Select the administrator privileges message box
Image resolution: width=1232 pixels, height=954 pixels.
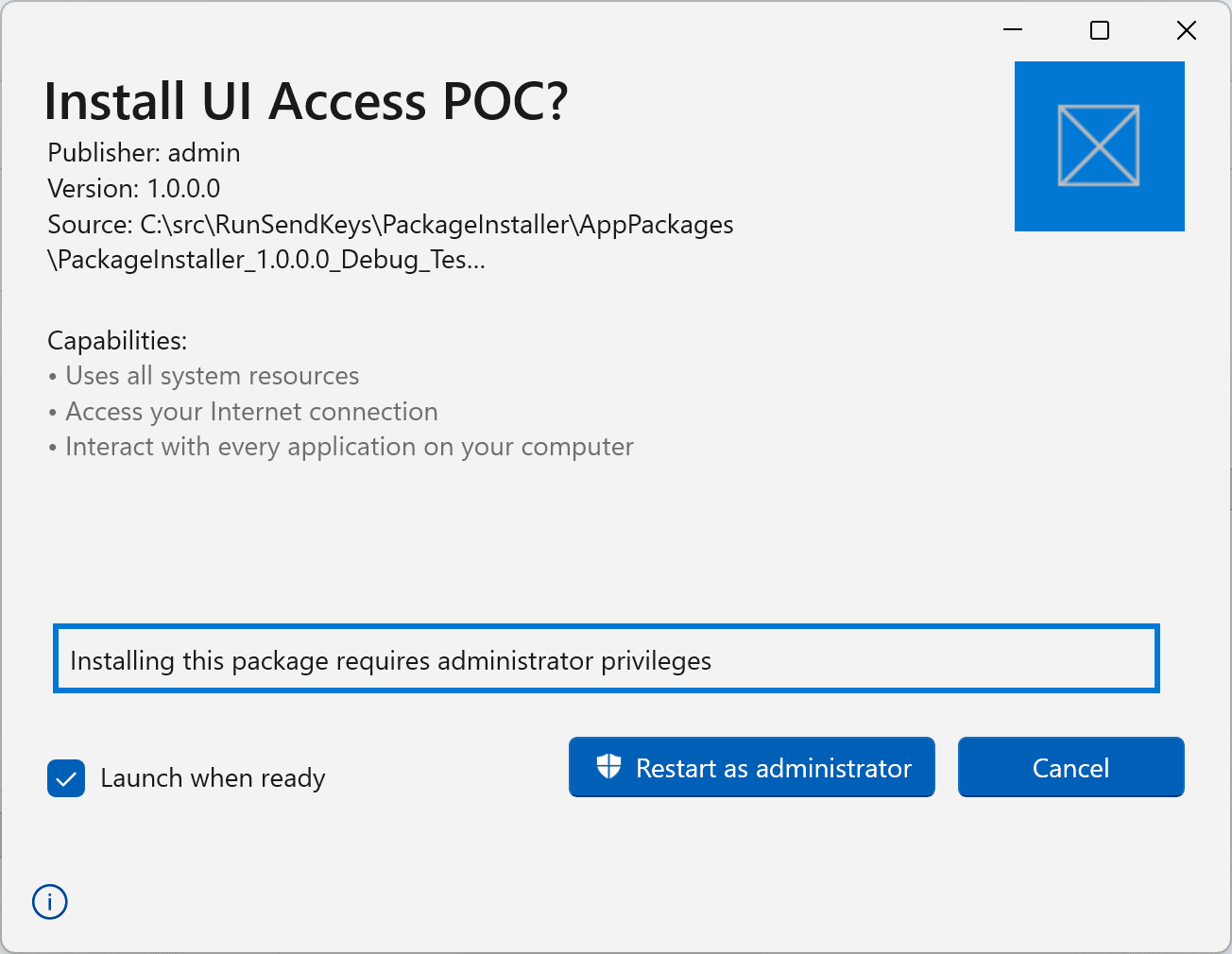(x=606, y=659)
